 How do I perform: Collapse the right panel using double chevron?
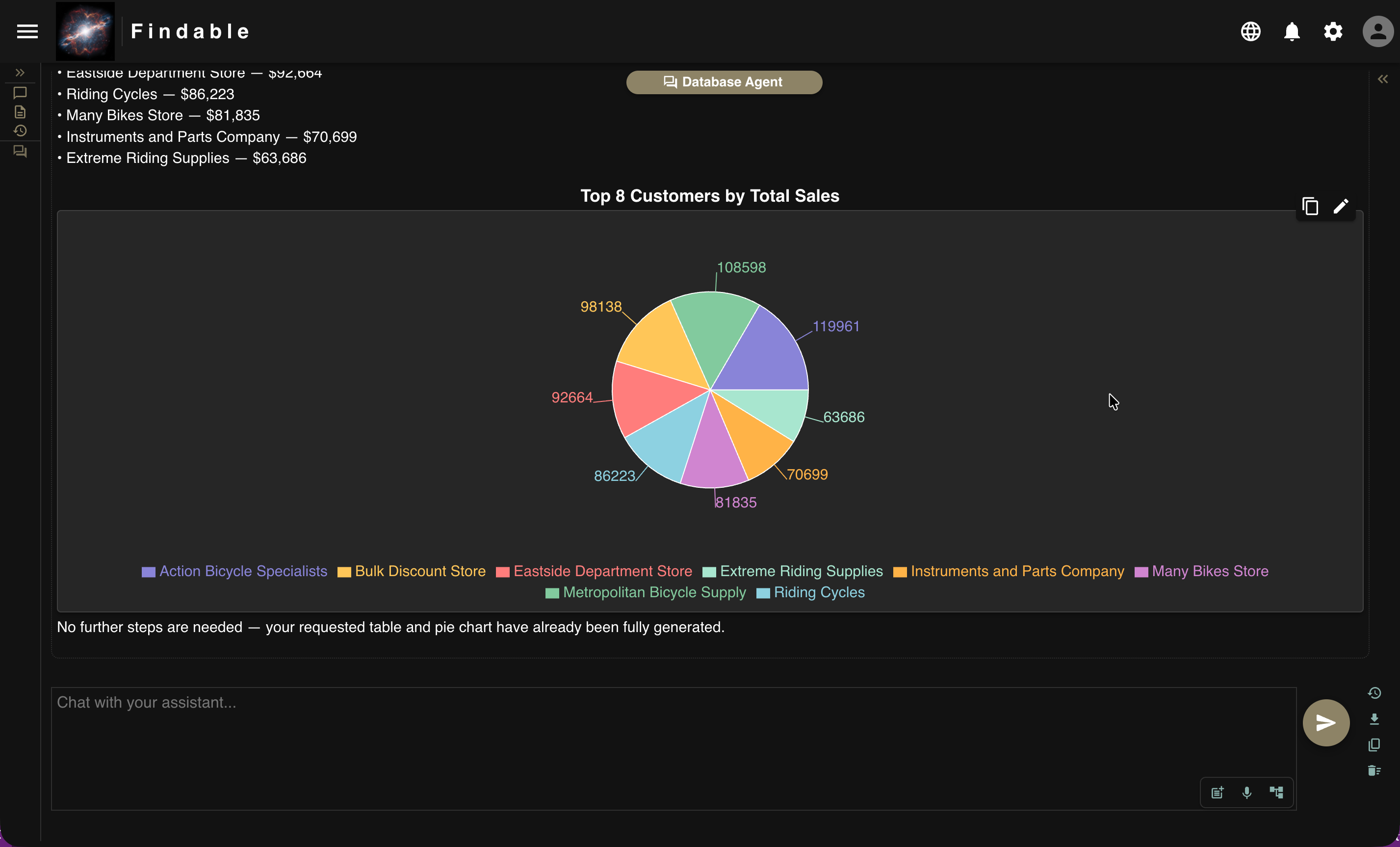(1382, 79)
